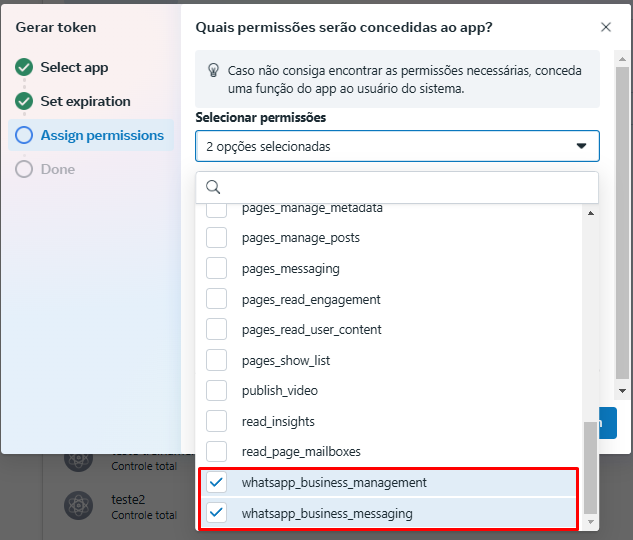The height and width of the screenshot is (540, 633).
Task: Click the teste2 app gear icon
Action: point(78,506)
